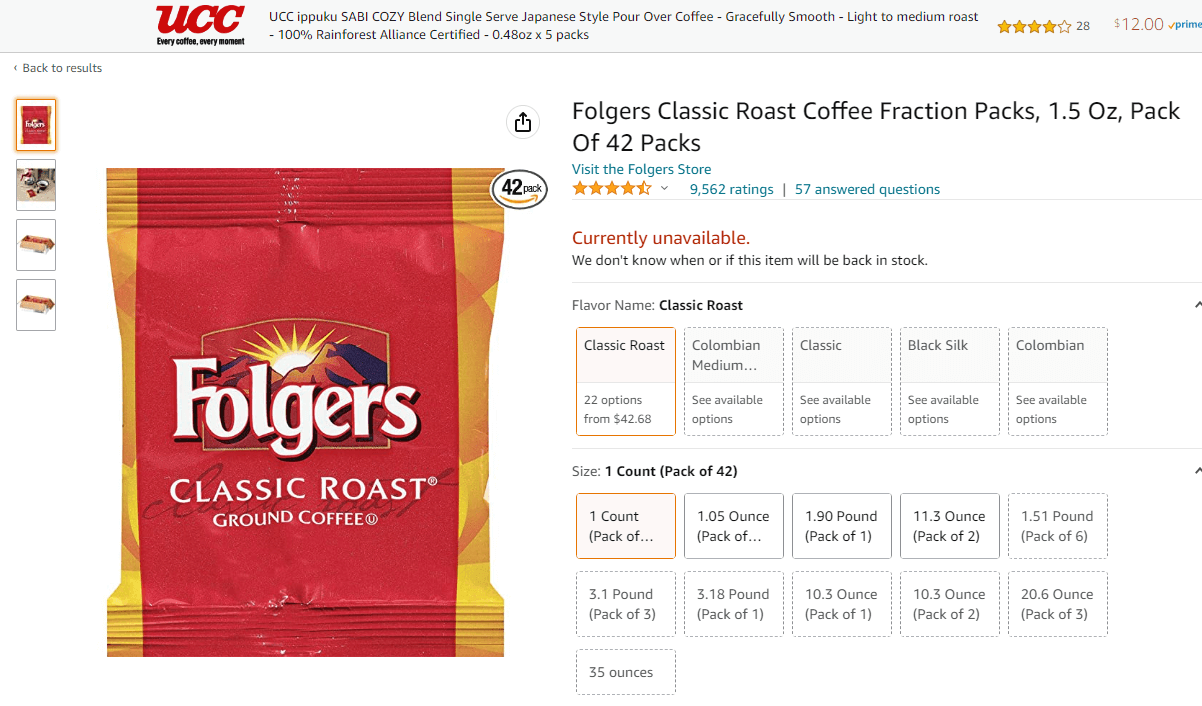Click the UCC logo in the ad banner
The image size is (1202, 706).
click(200, 25)
